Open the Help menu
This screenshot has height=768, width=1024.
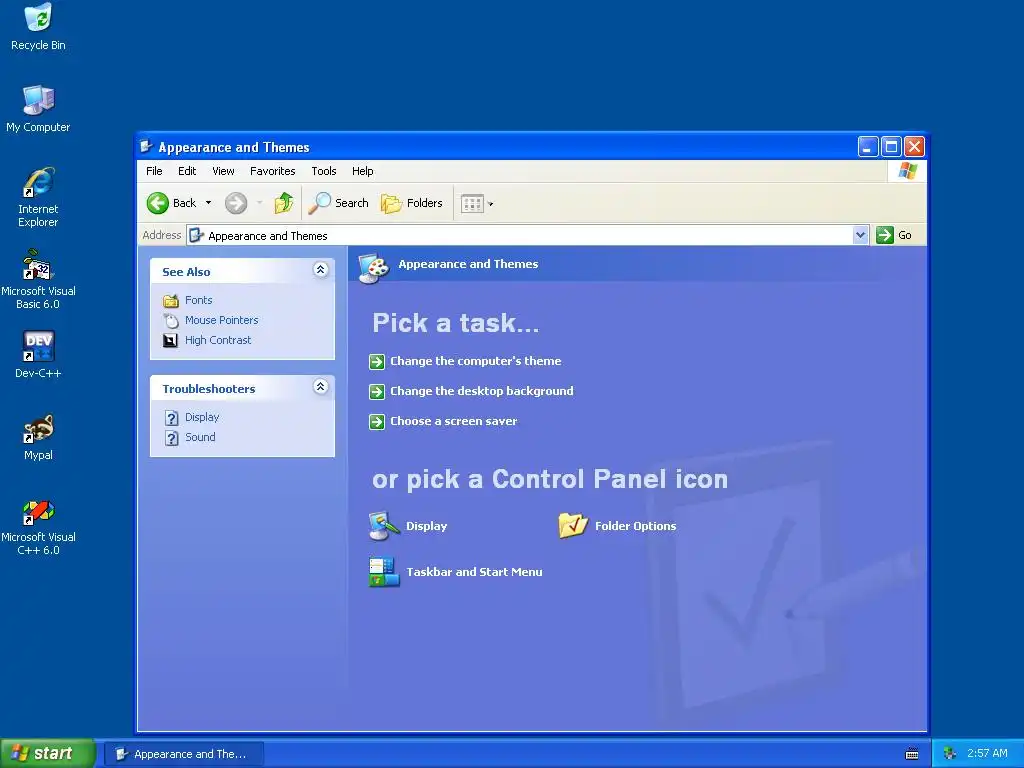[x=362, y=171]
